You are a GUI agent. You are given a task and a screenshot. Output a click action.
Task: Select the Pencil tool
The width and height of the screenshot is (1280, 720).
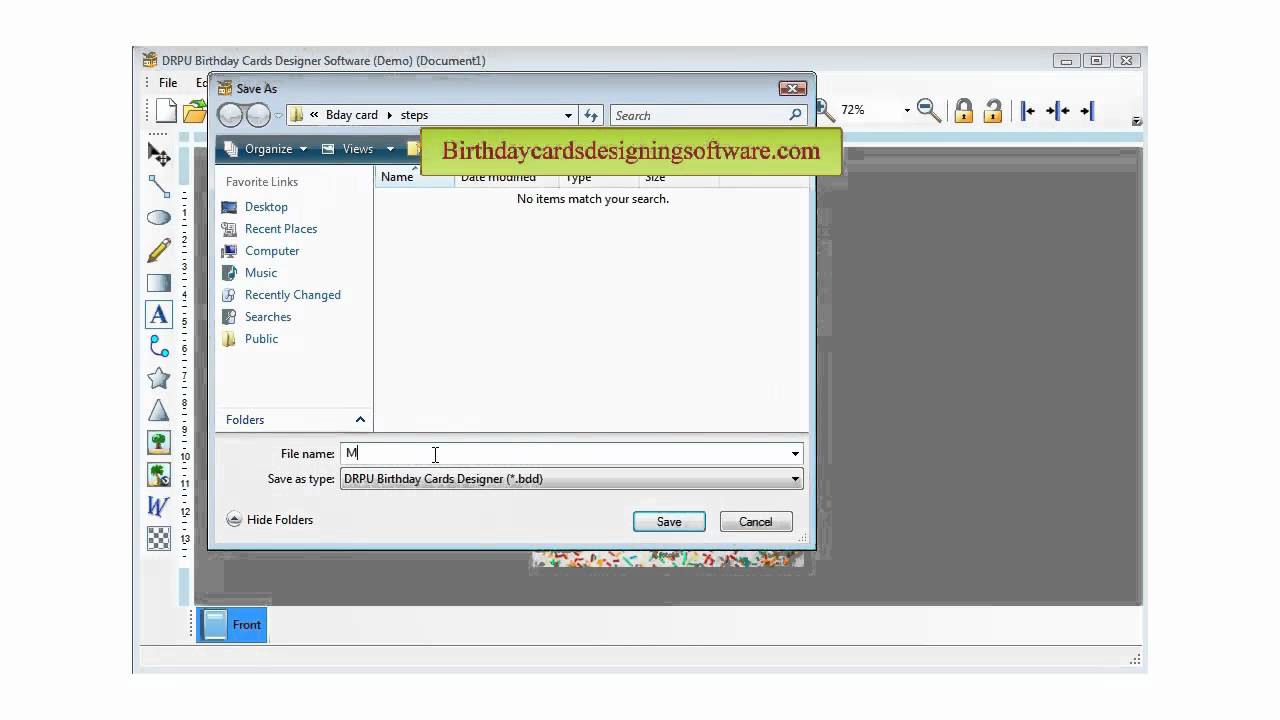tap(159, 250)
